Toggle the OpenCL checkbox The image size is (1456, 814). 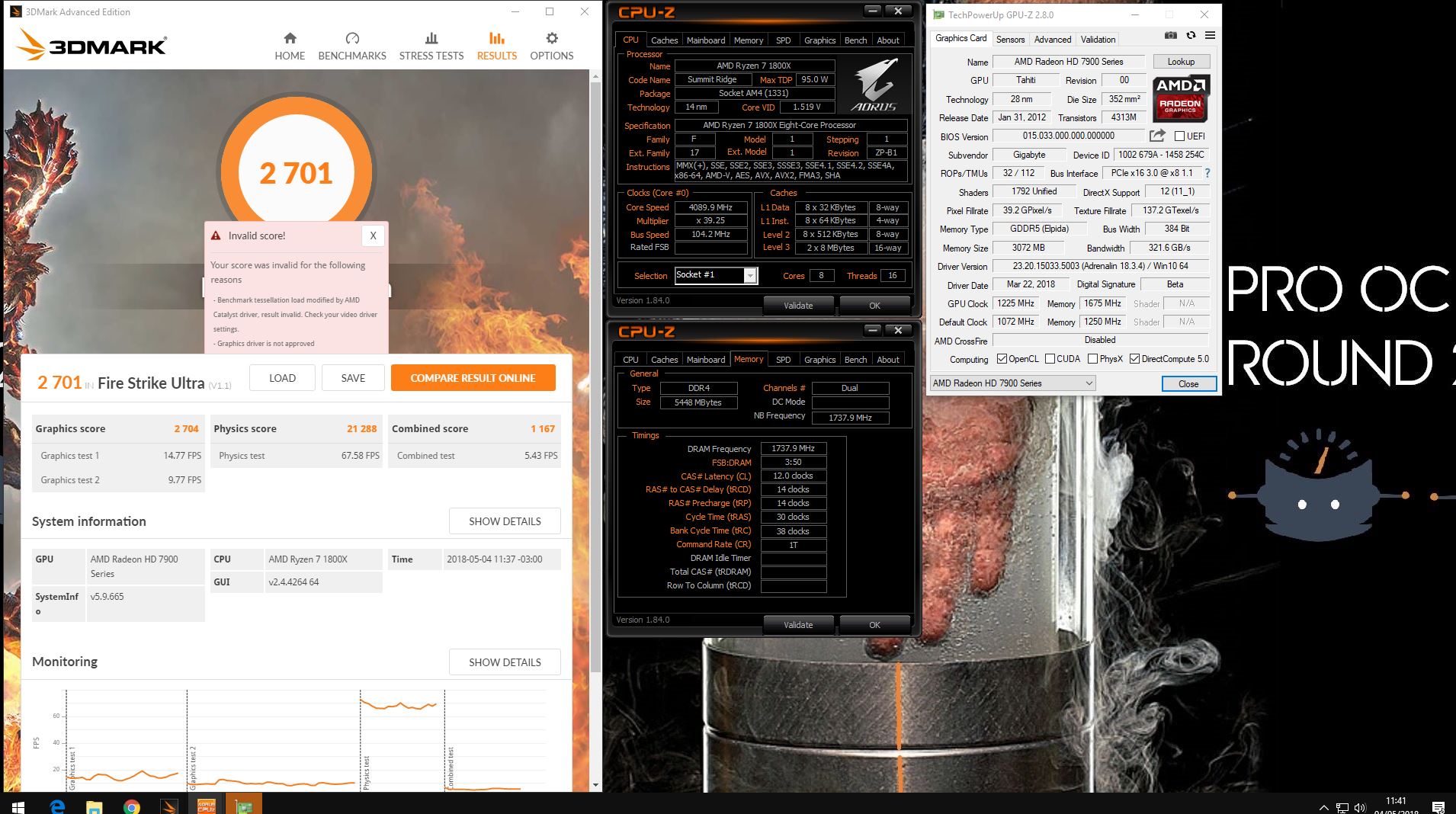coord(1001,359)
